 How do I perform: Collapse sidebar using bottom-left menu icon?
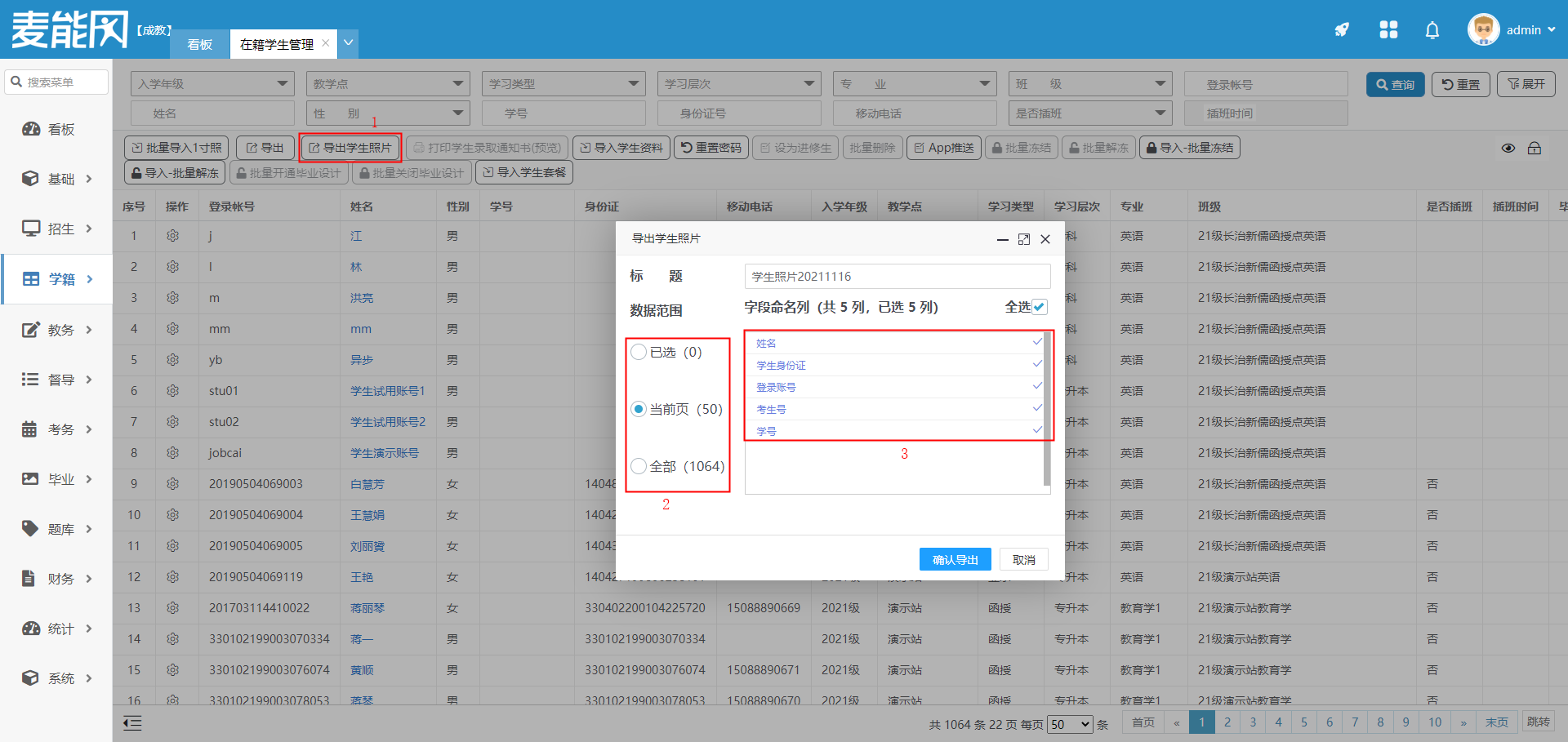point(132,723)
